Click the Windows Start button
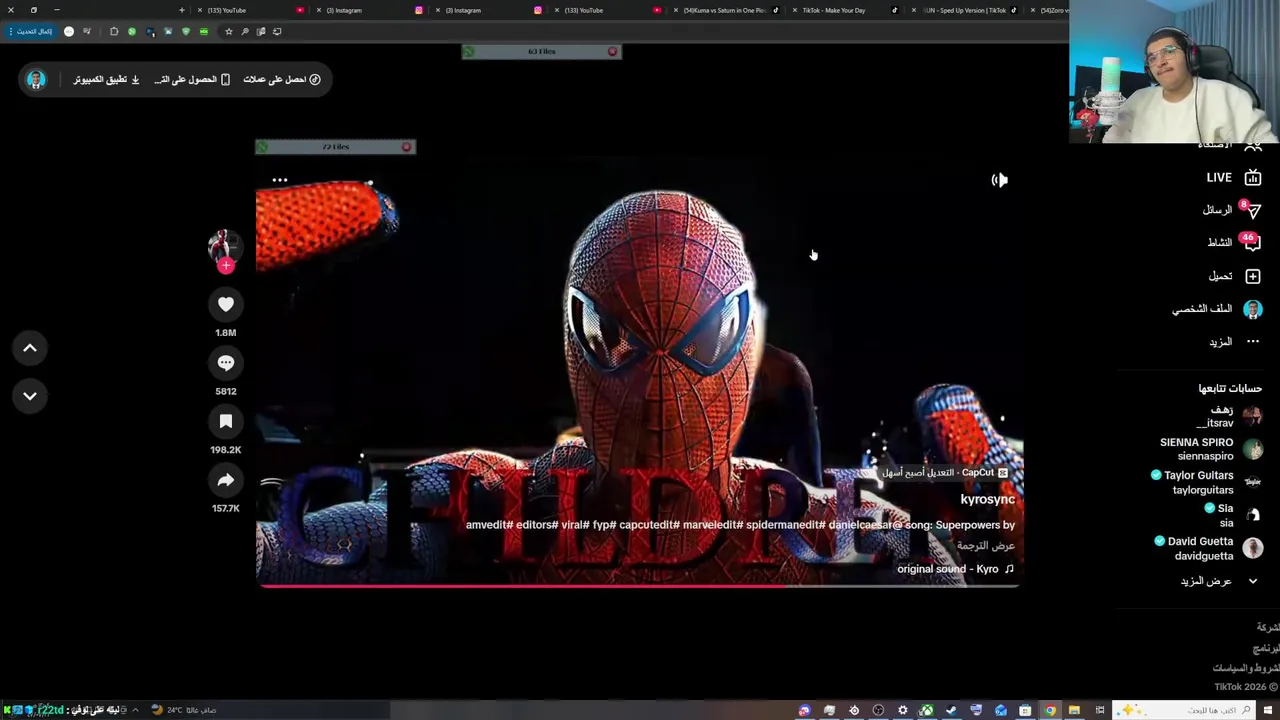 click(1270, 710)
